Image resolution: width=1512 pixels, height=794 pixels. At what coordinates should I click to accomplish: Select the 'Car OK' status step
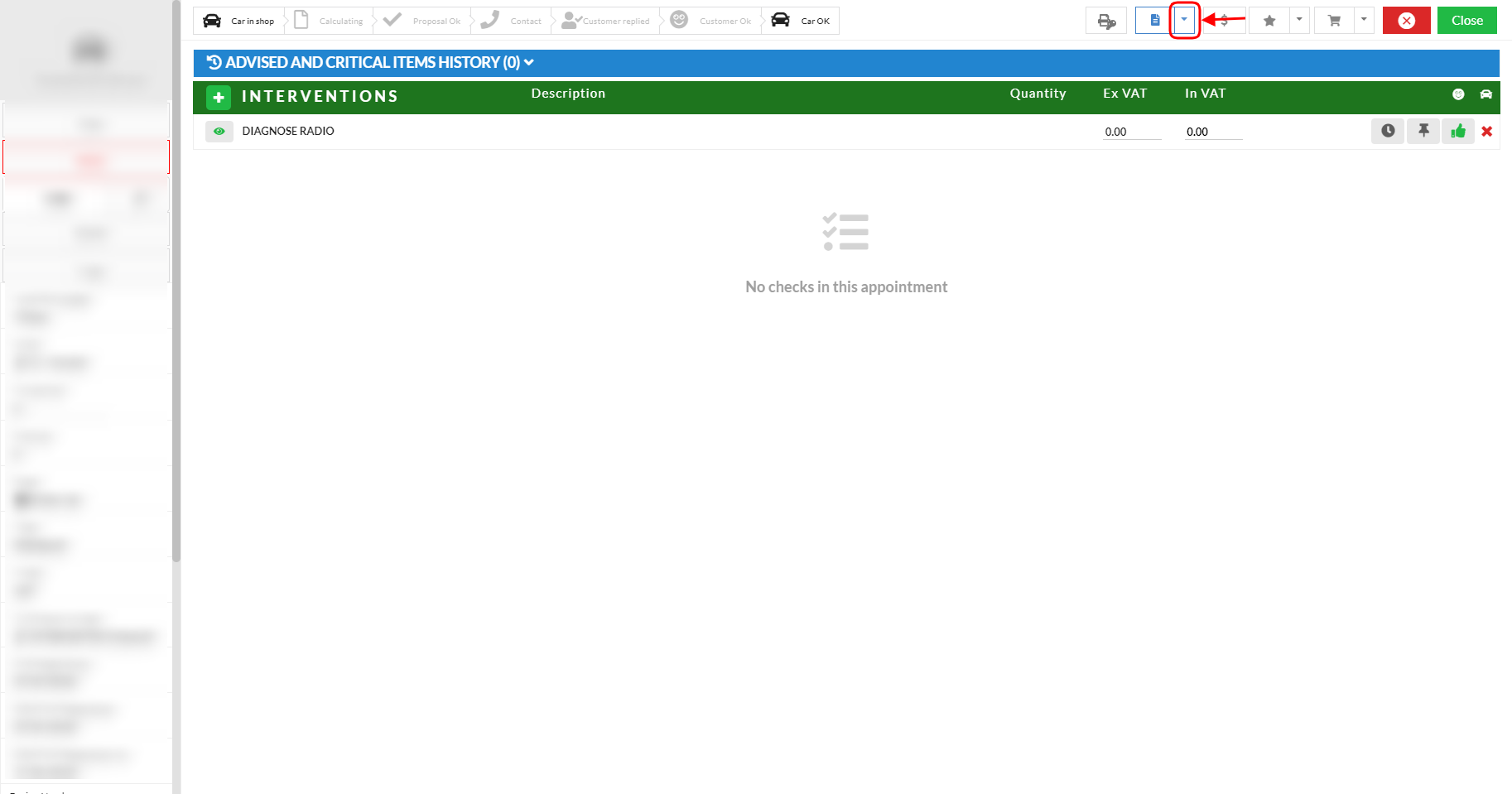[x=801, y=21]
